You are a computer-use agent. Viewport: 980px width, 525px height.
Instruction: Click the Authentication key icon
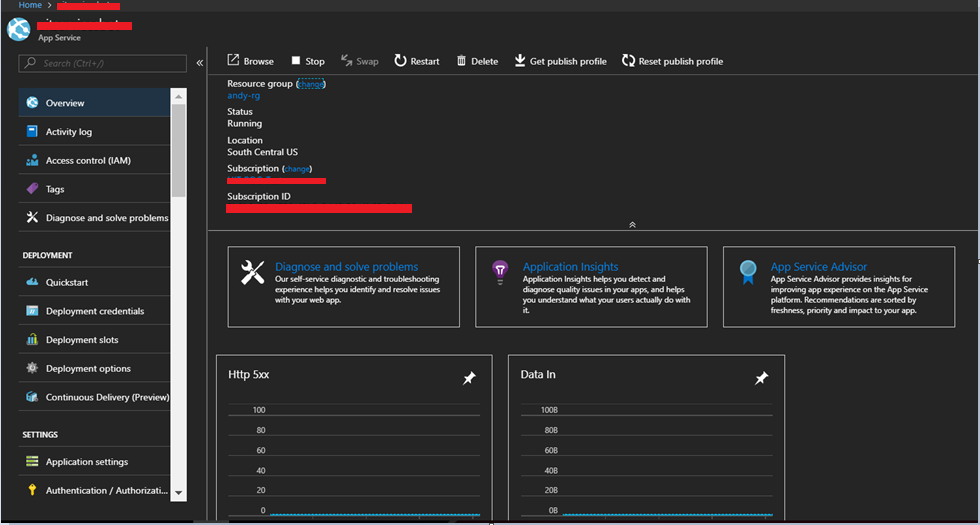[32, 490]
